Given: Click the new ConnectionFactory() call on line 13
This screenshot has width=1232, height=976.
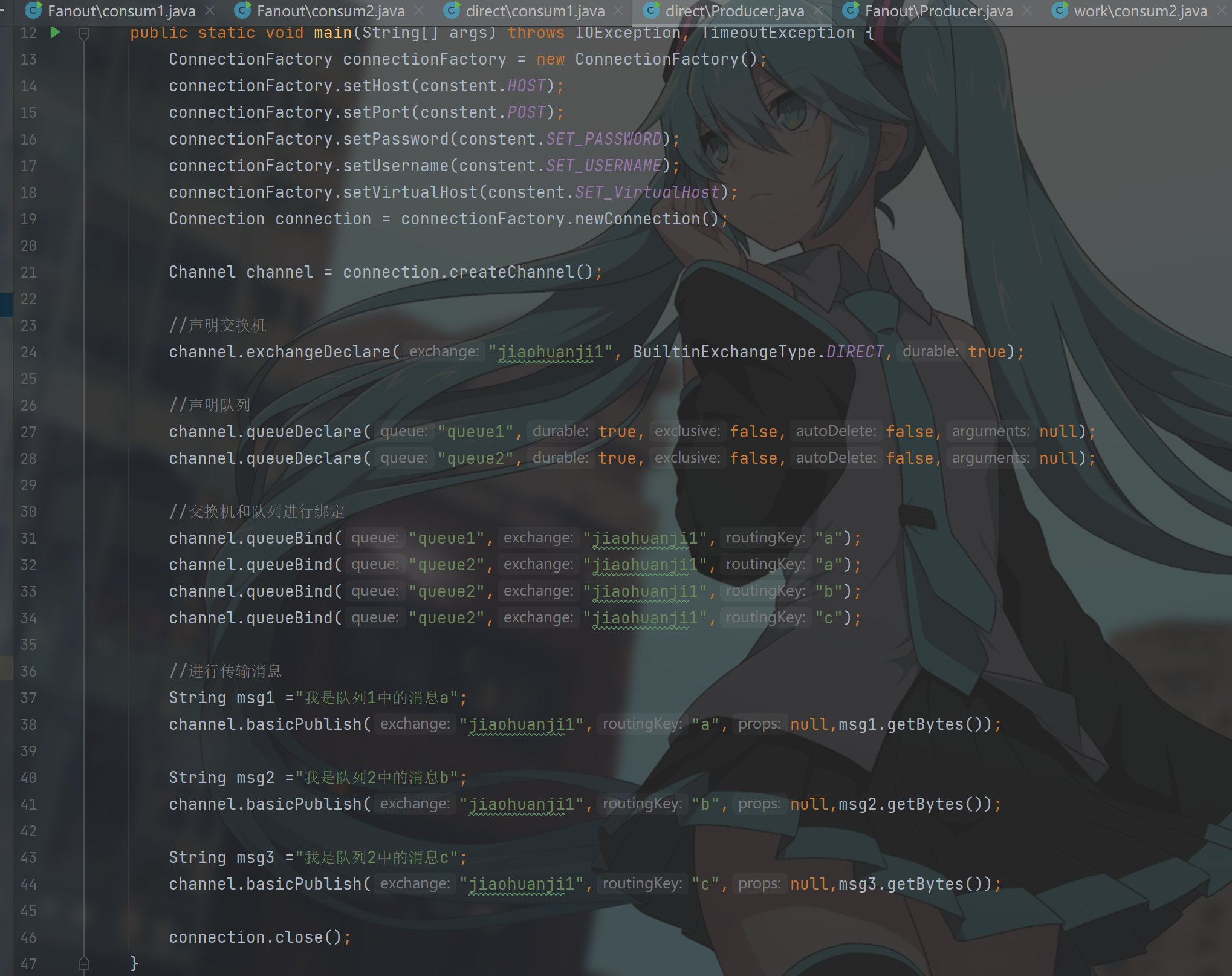Looking at the screenshot, I should tap(647, 59).
